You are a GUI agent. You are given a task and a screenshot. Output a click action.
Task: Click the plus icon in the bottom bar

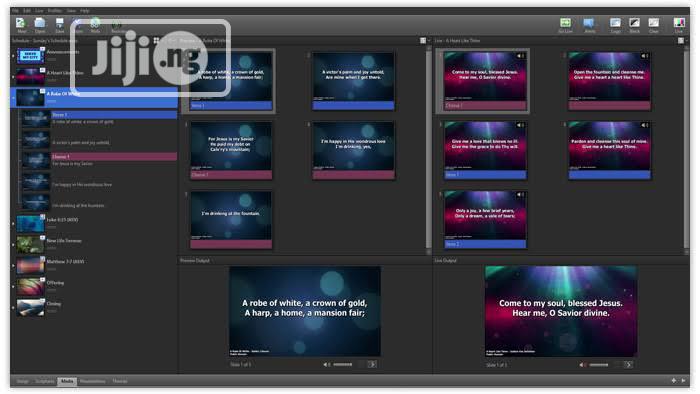point(673,381)
